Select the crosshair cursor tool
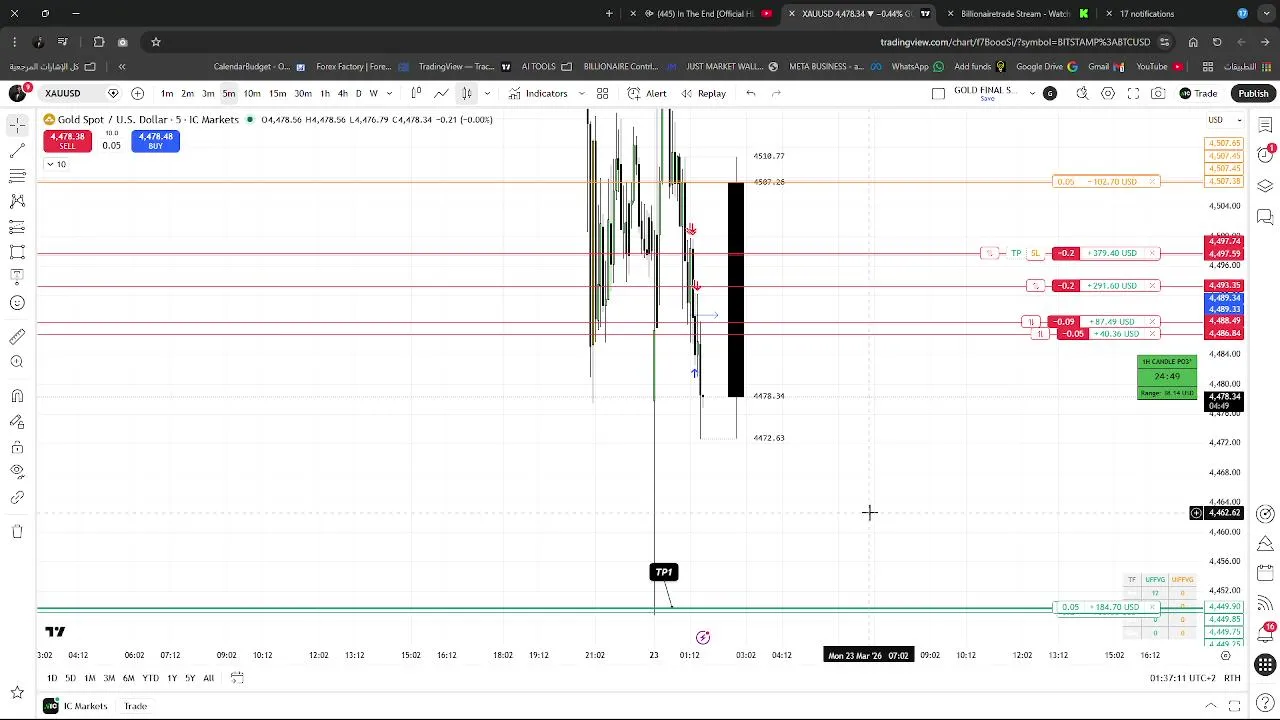This screenshot has width=1280, height=720. click(17, 124)
